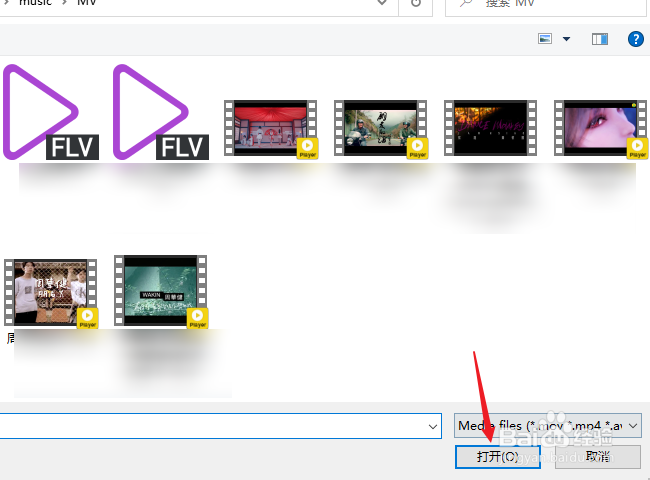Expand the address bar history dropdown
Screen dimensions: 650x480
[382, 3]
